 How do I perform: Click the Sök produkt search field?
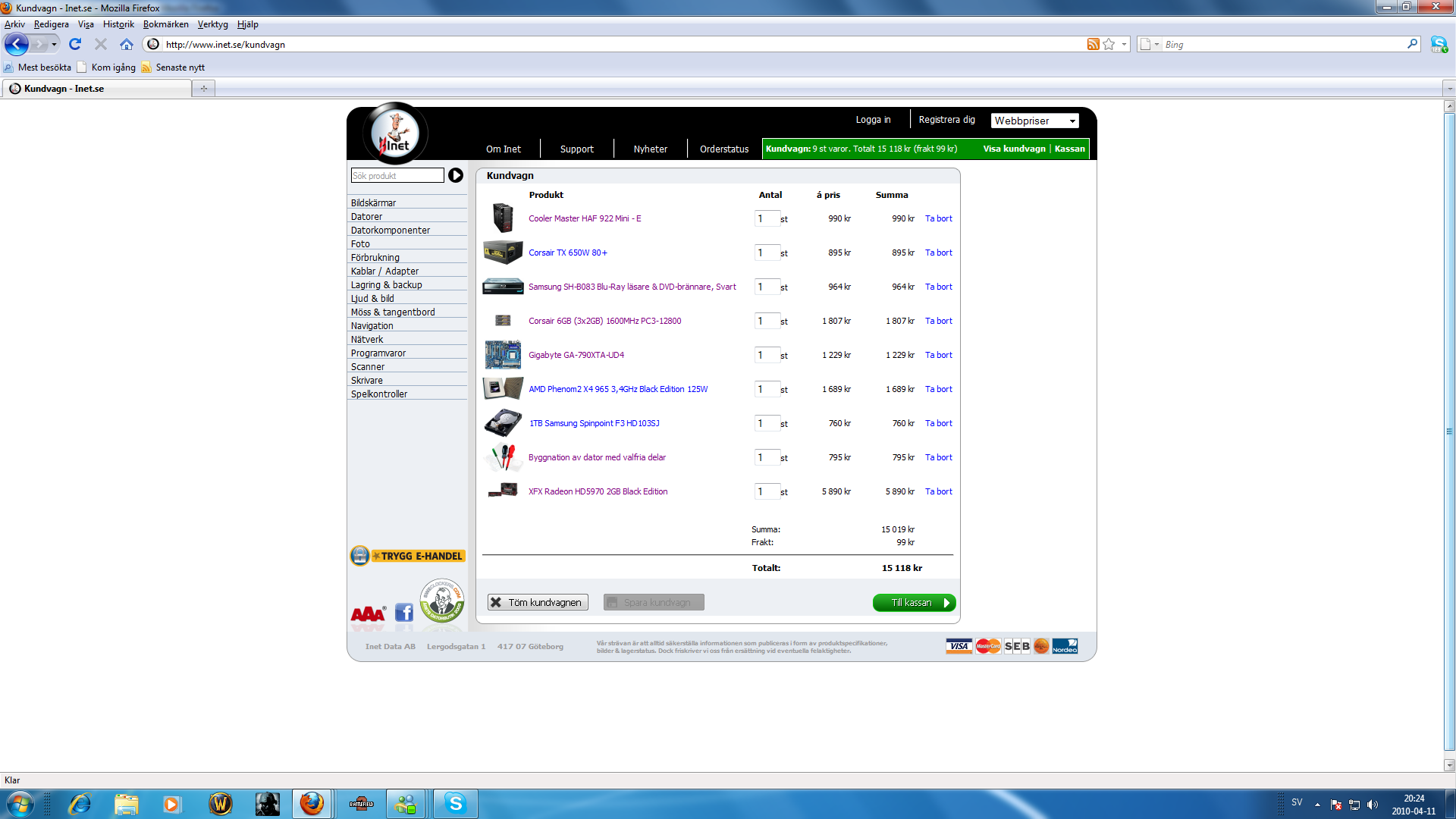(x=397, y=175)
